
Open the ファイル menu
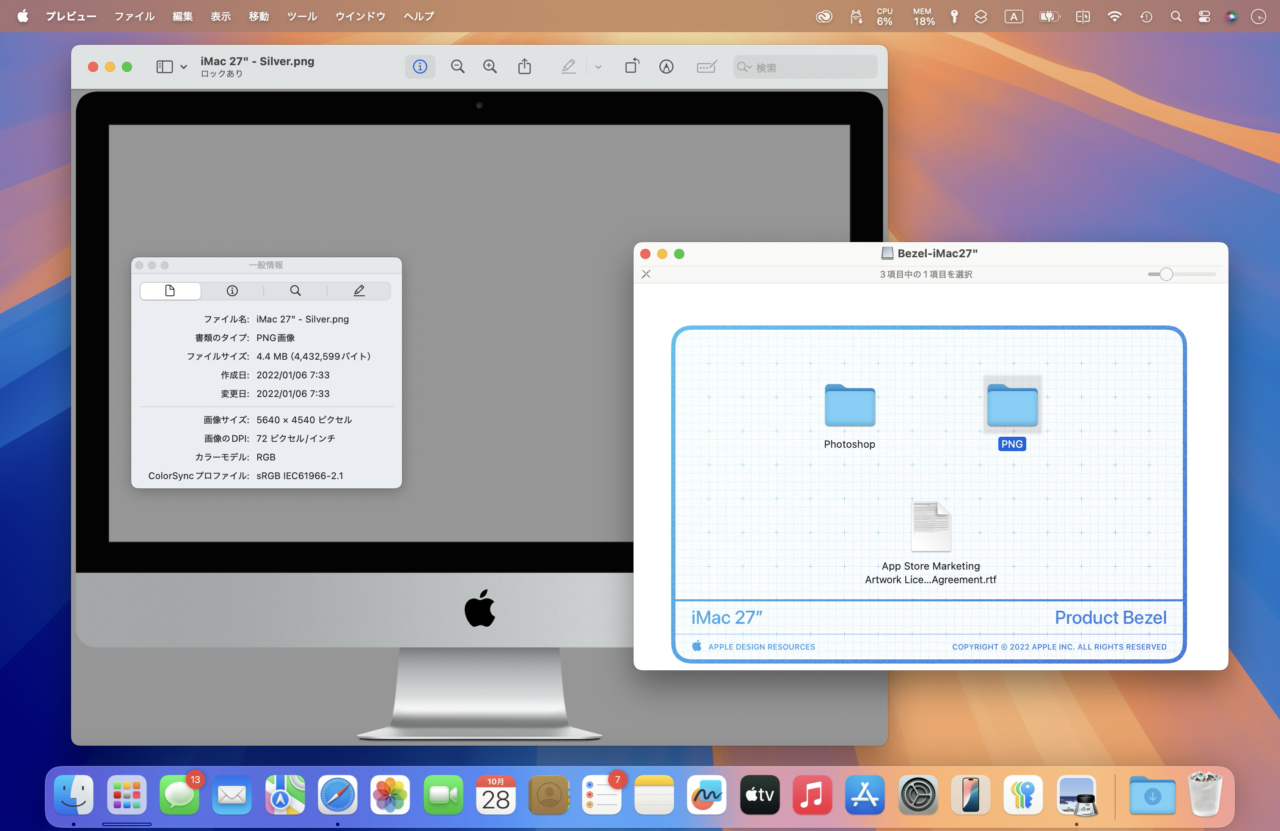pos(134,16)
